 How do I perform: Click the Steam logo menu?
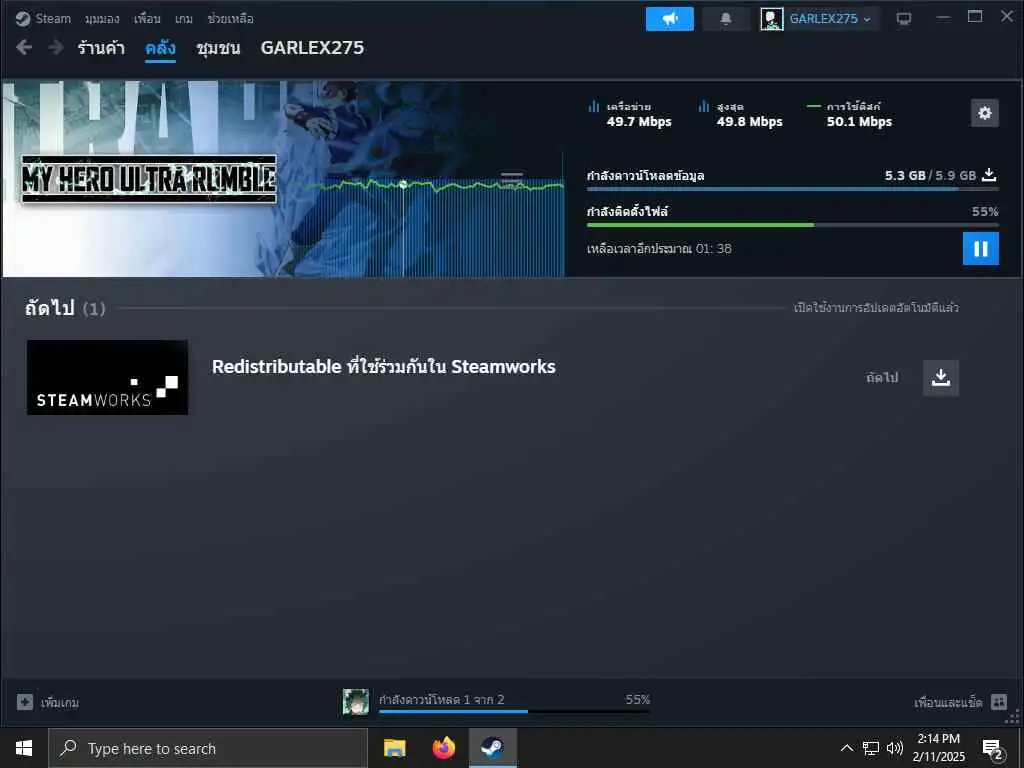point(43,18)
